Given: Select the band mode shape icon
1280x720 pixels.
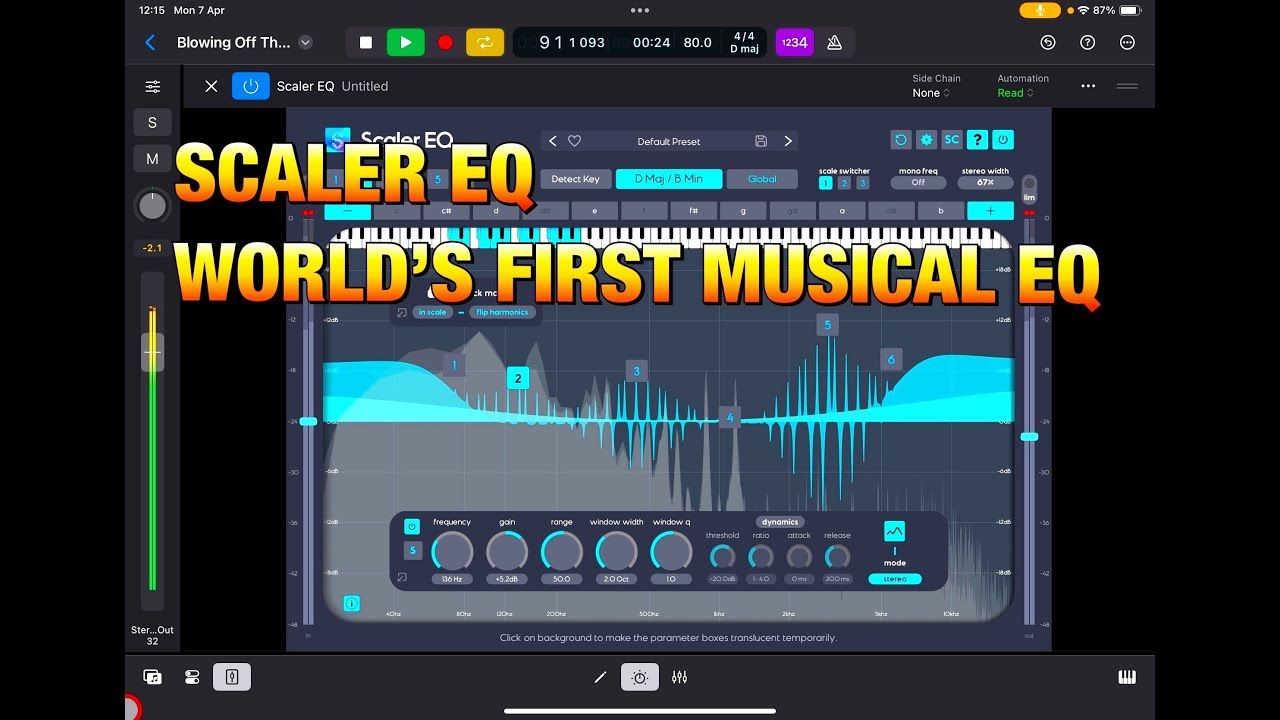Looking at the screenshot, I should 894,532.
